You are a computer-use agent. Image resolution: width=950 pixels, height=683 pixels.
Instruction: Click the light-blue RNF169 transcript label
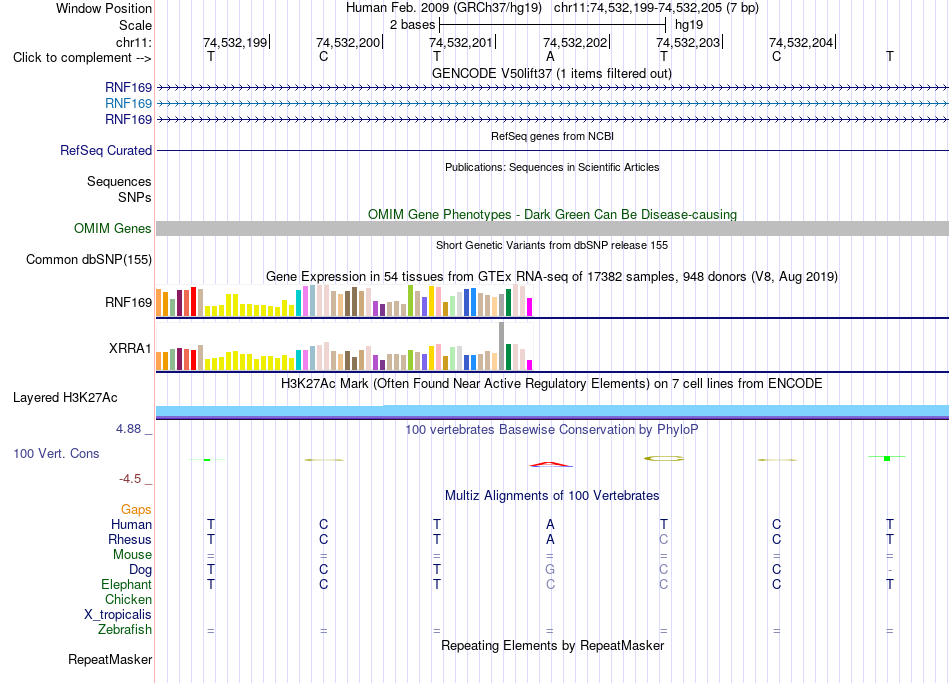[128, 104]
